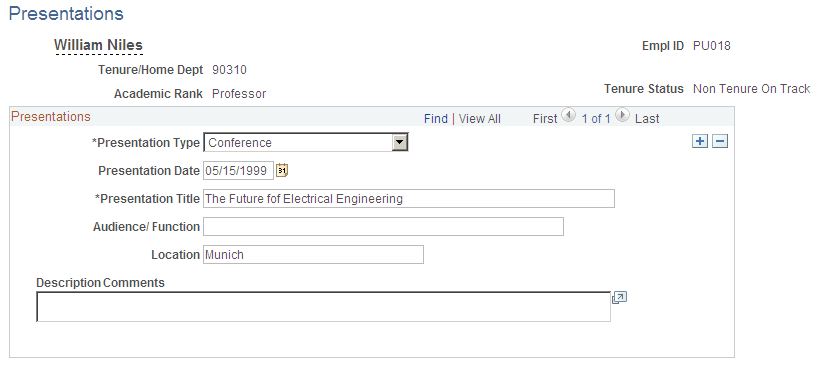Delete the presentation row with minus icon
Image resolution: width=819 pixels, height=366 pixels.
pyautogui.click(x=720, y=141)
